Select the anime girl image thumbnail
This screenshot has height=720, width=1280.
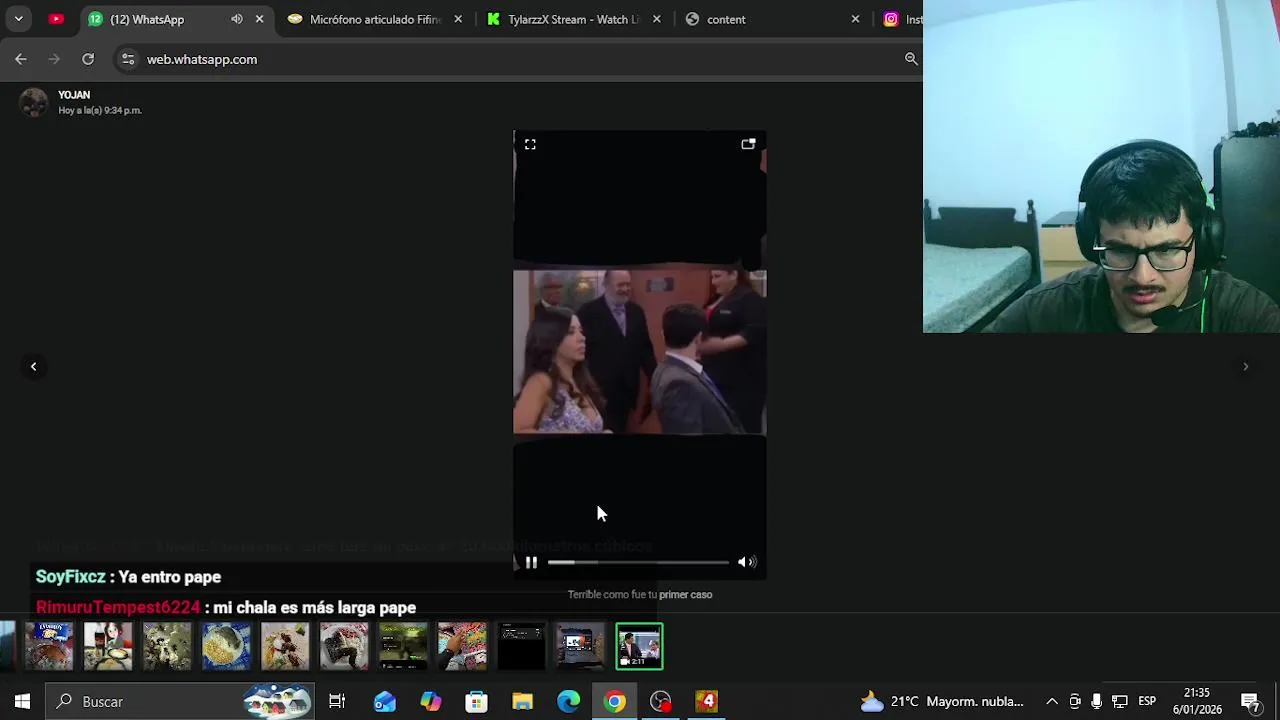click(108, 646)
